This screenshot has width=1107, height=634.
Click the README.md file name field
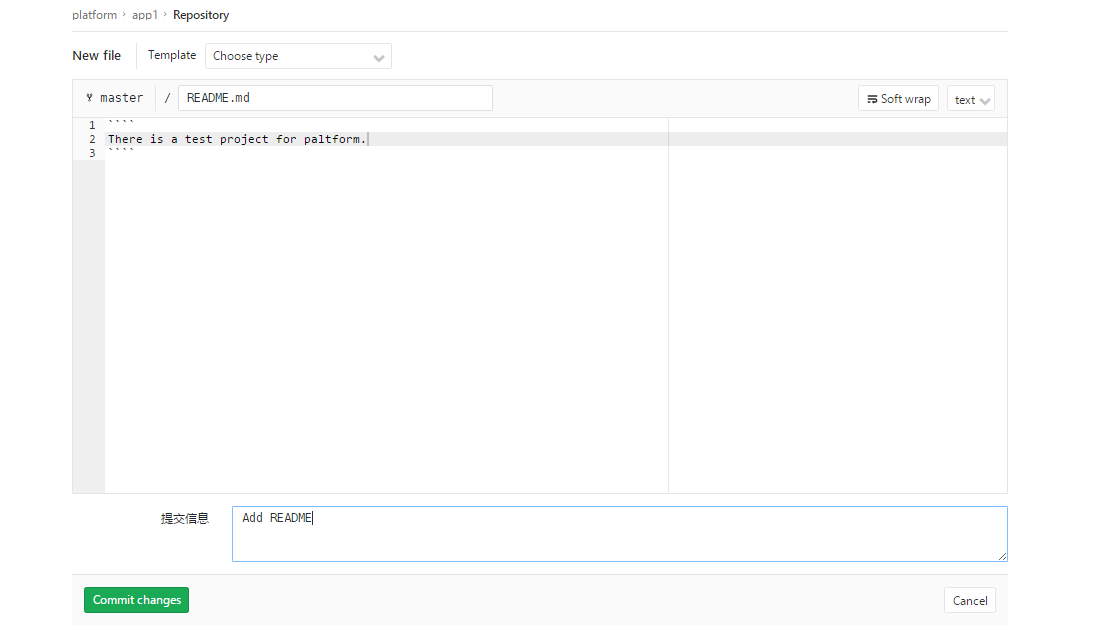click(335, 98)
